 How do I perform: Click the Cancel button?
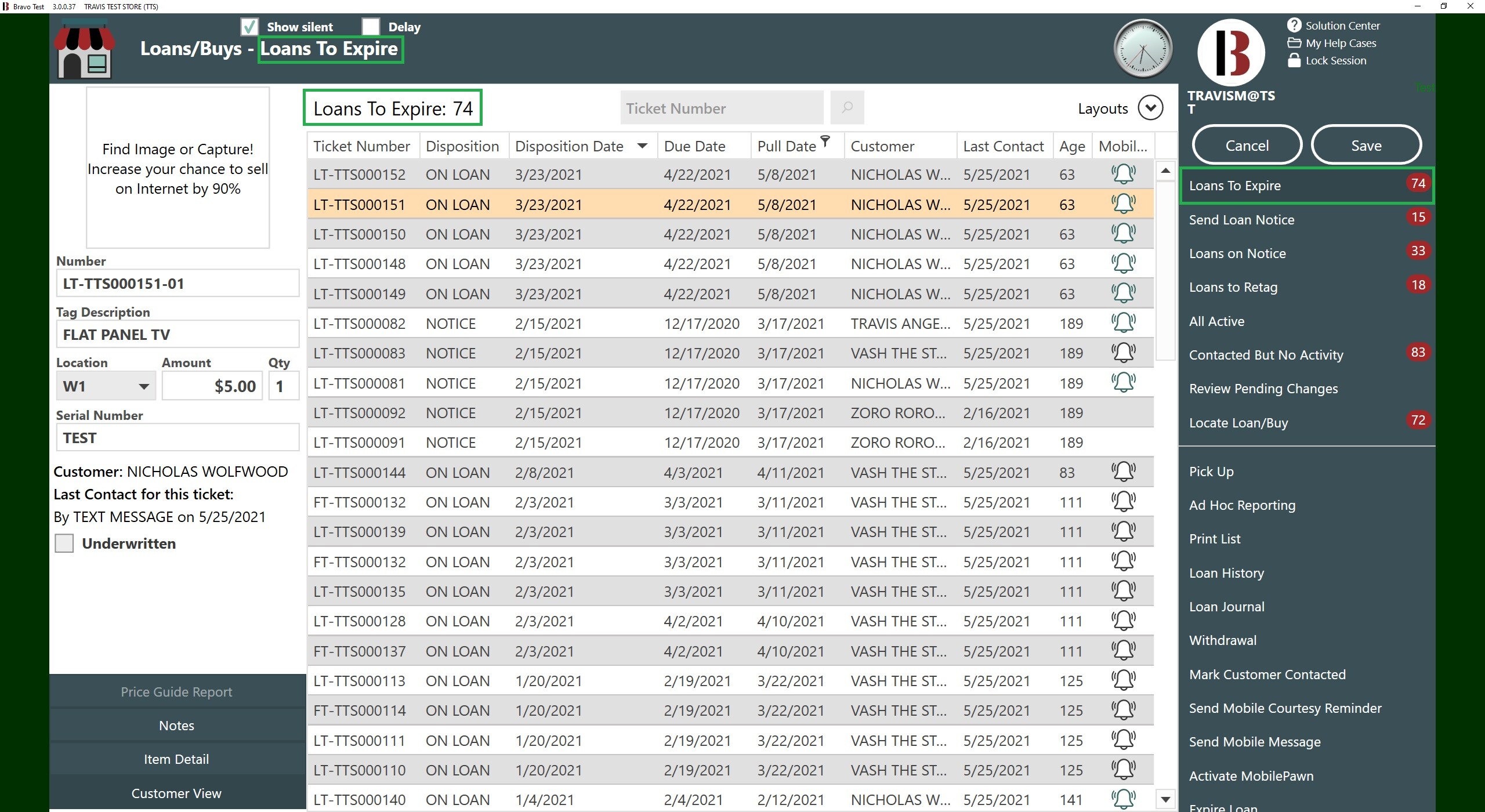[x=1247, y=145]
